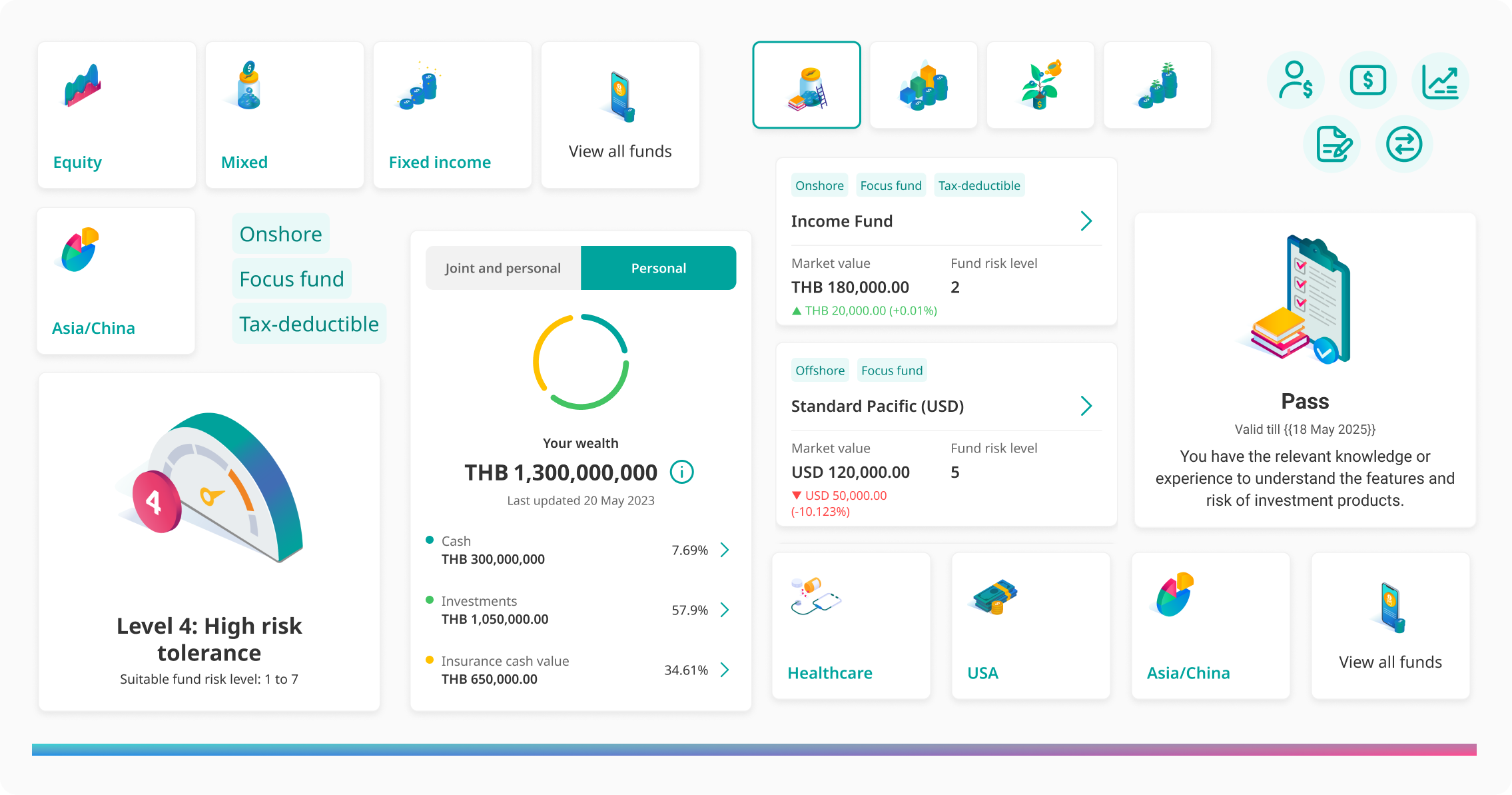Screen dimensions: 1512x795
Task: Expand the Investments row chevron
Action: pos(725,610)
